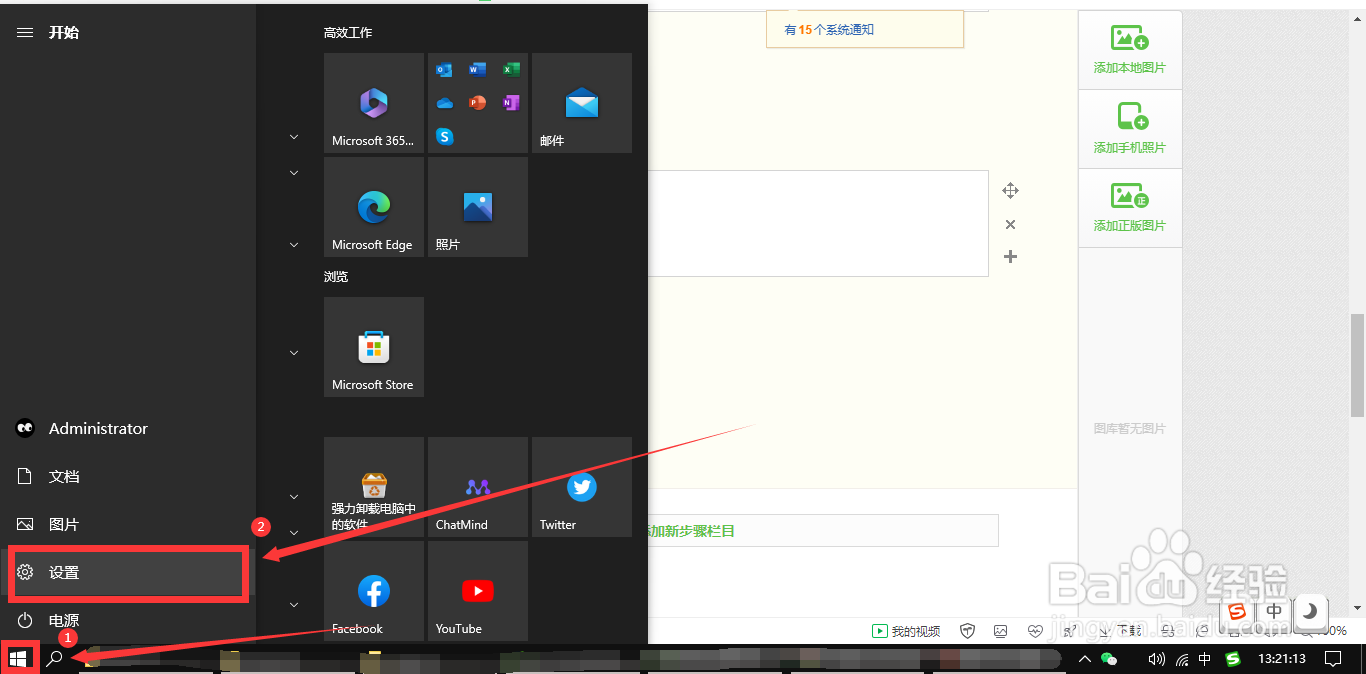Viewport: 1366px width, 674px height.
Task: Show hidden tray icons chevron
Action: point(1084,659)
